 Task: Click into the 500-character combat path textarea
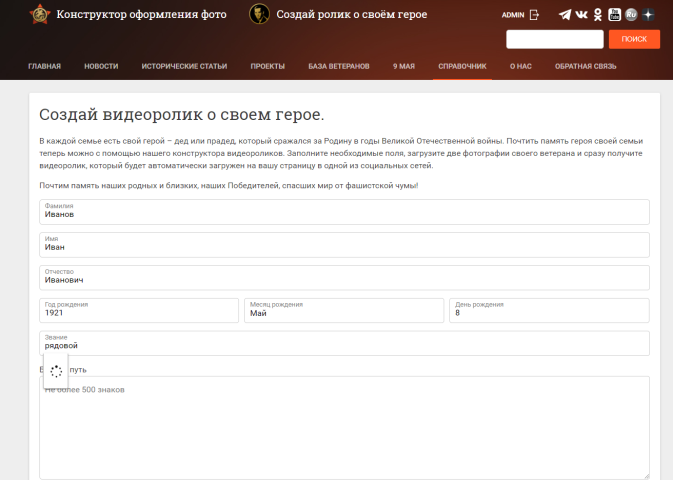point(344,427)
